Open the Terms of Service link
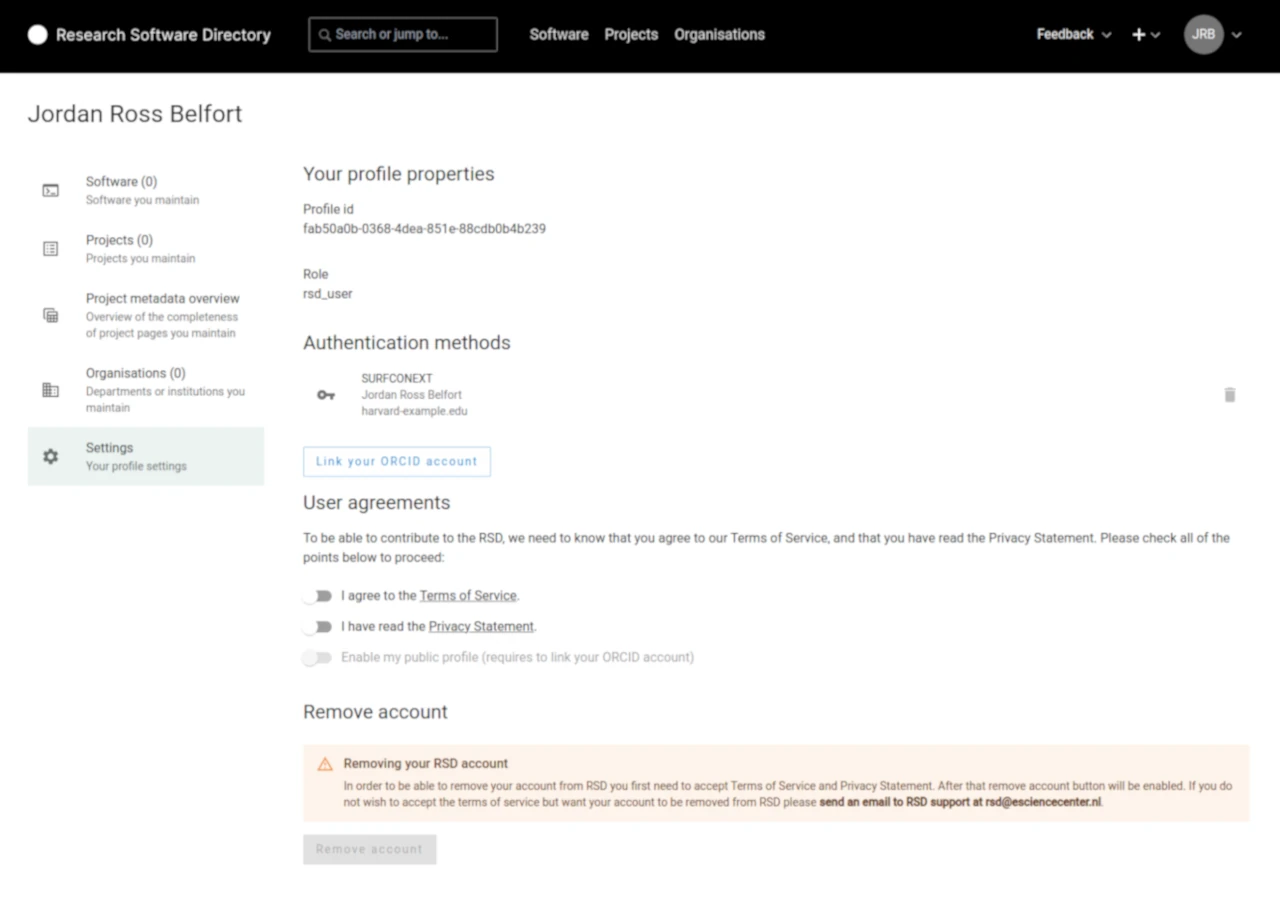 coord(468,596)
